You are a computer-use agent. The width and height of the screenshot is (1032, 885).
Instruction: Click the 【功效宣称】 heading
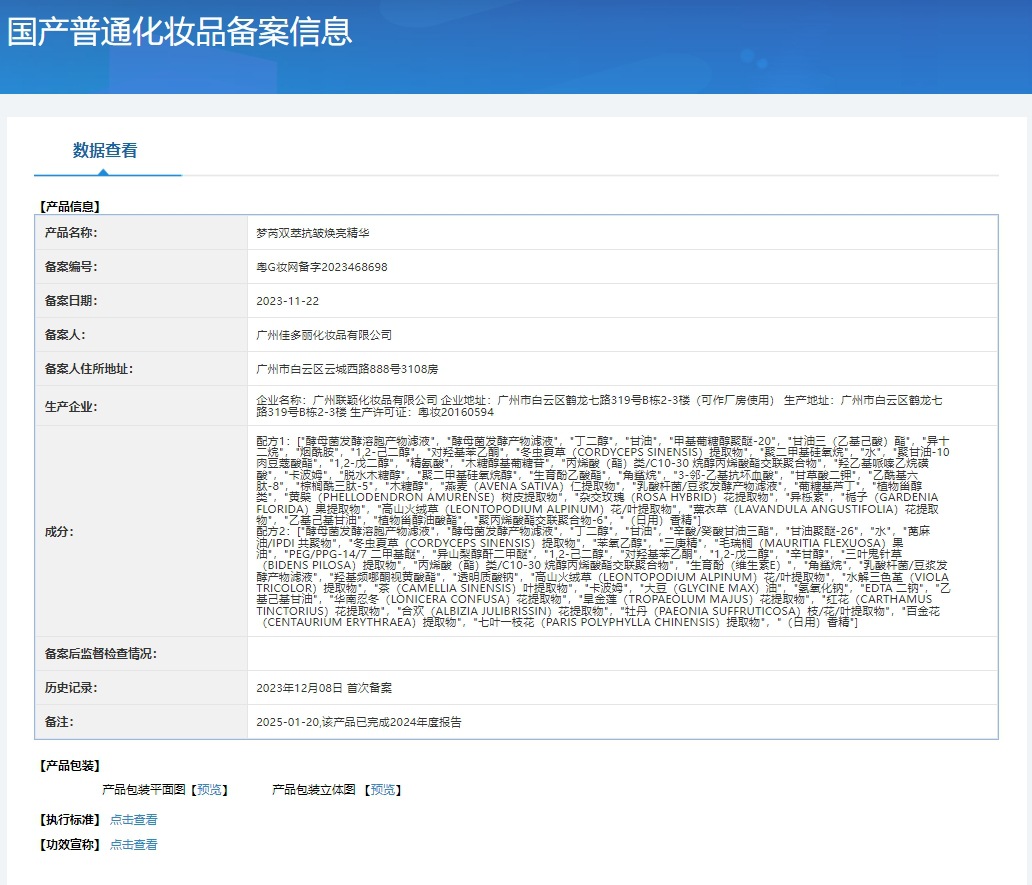click(70, 845)
